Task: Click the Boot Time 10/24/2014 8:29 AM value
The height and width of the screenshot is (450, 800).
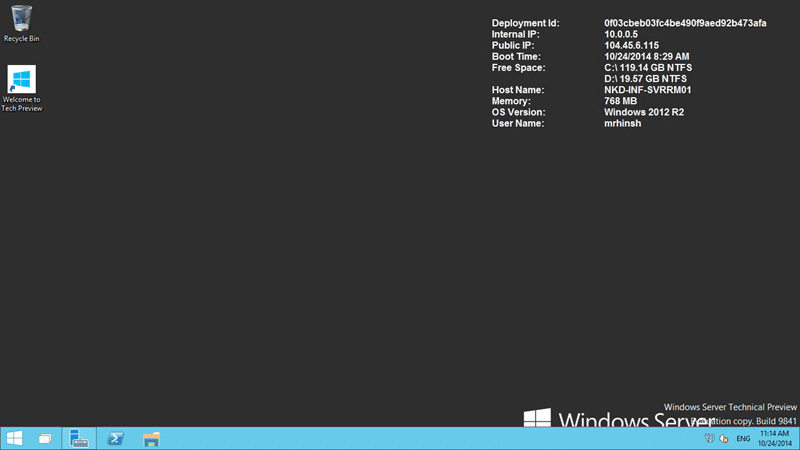Action: point(646,57)
